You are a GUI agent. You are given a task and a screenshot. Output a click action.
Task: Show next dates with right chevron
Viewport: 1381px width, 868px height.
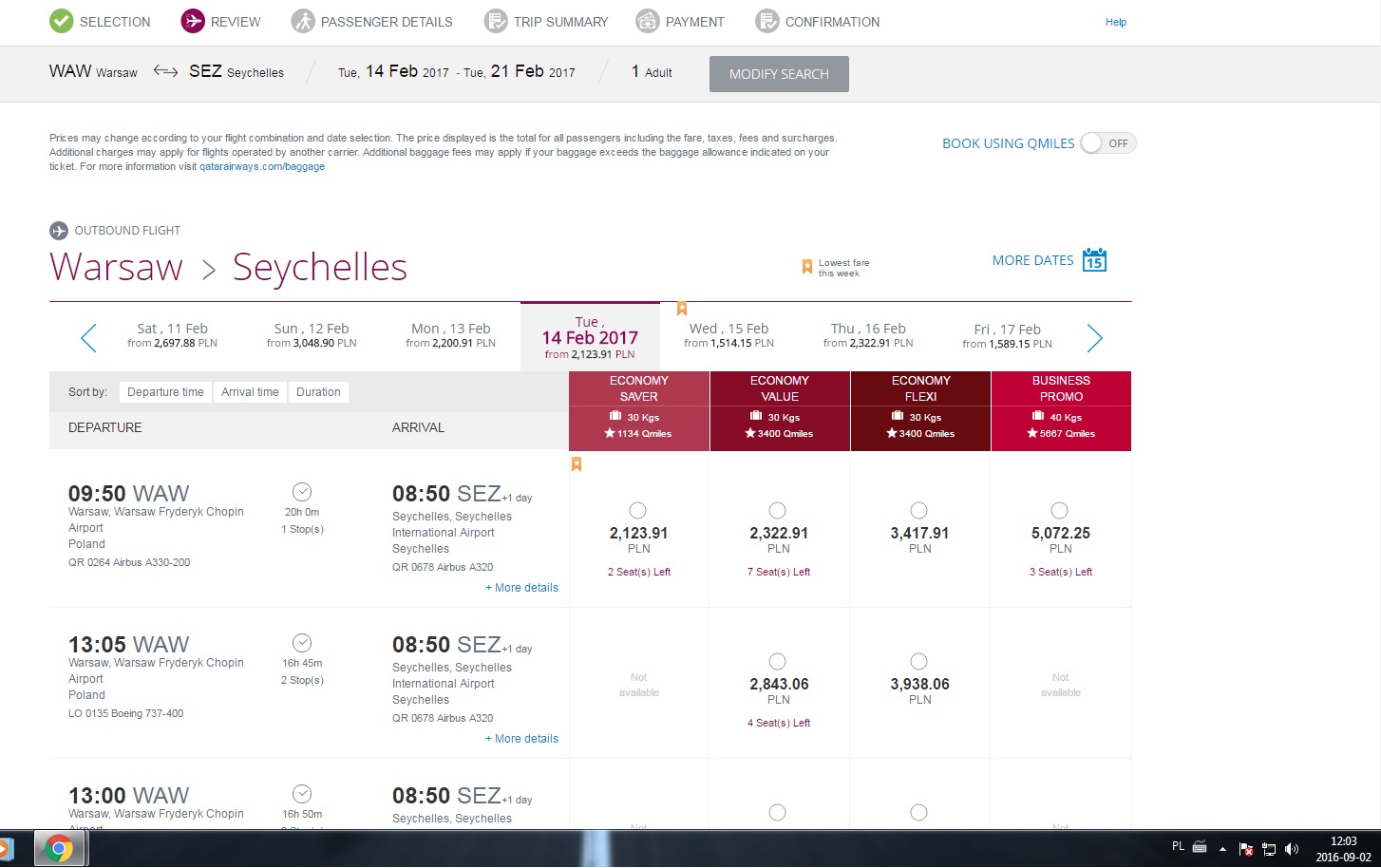[1094, 337]
